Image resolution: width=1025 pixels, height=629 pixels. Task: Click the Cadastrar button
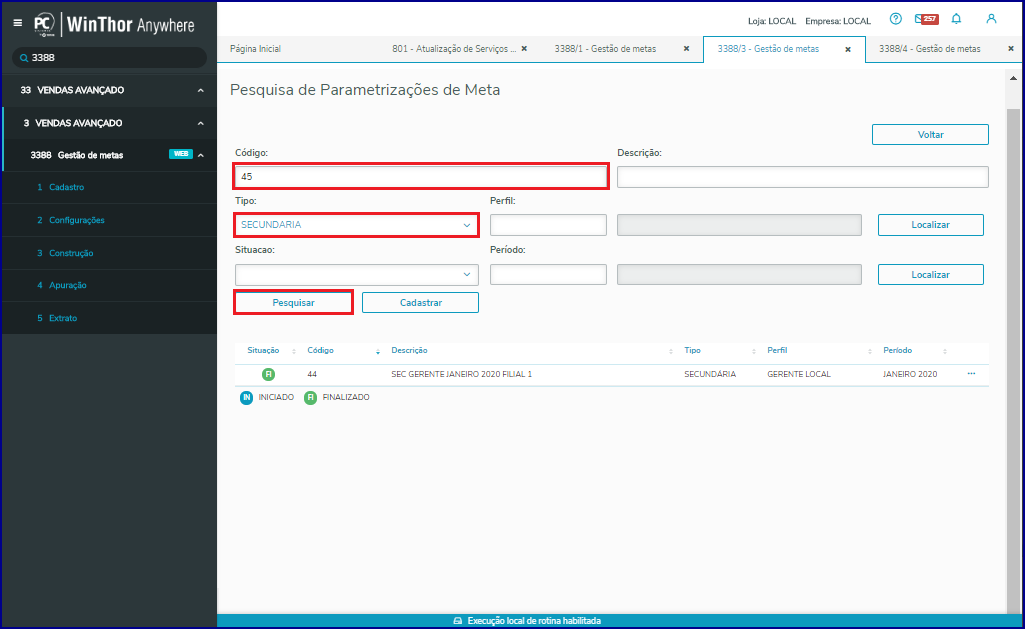click(x=420, y=303)
